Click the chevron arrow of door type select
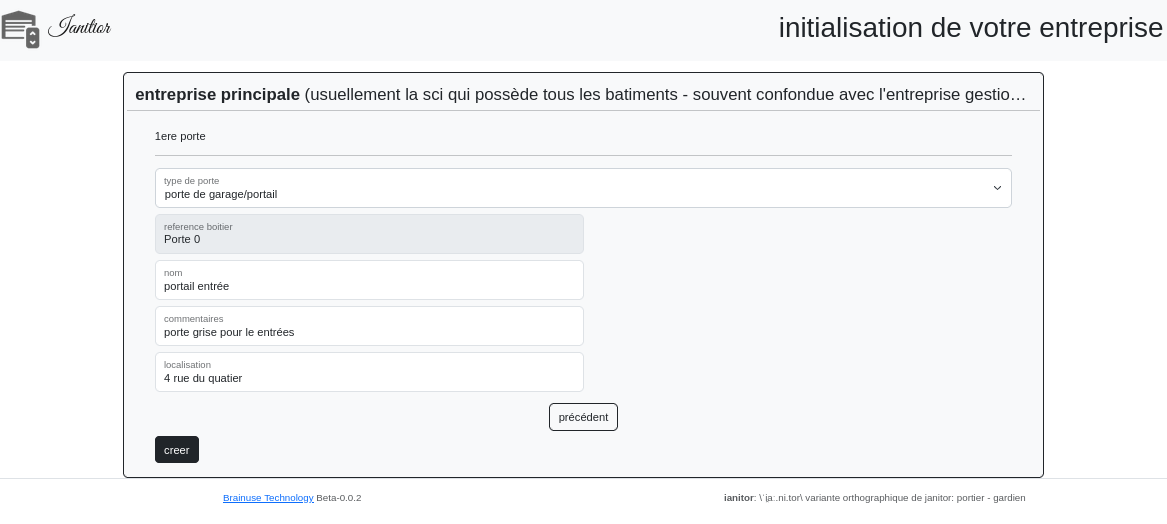This screenshot has height=524, width=1167. click(996, 188)
